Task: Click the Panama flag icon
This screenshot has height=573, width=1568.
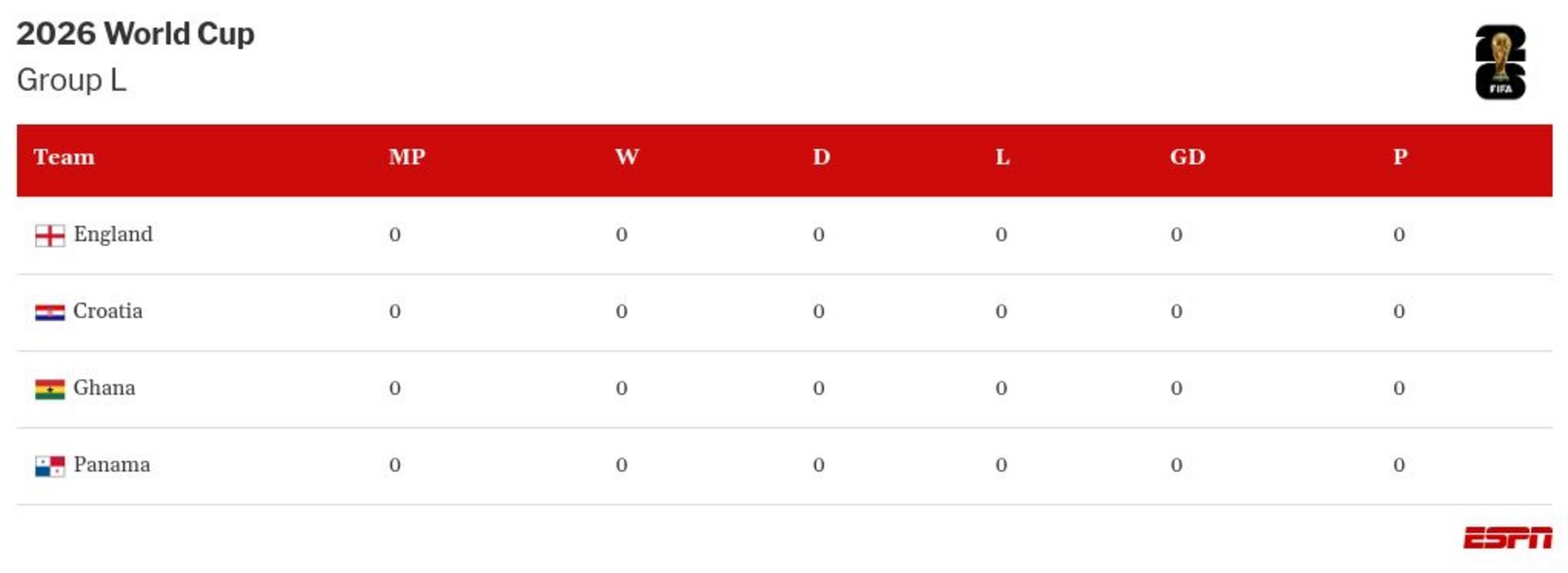Action: click(x=50, y=465)
